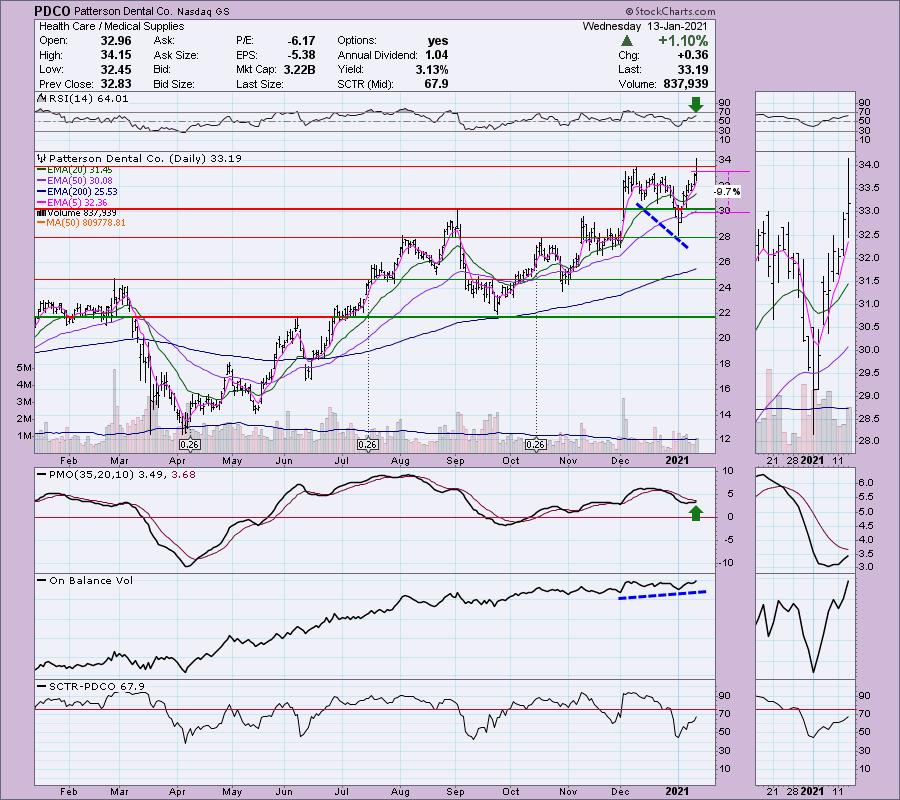Screen dimensions: 900x800
Task: Click the Wednesday 13-Jan-2021 date
Action: click(x=645, y=26)
